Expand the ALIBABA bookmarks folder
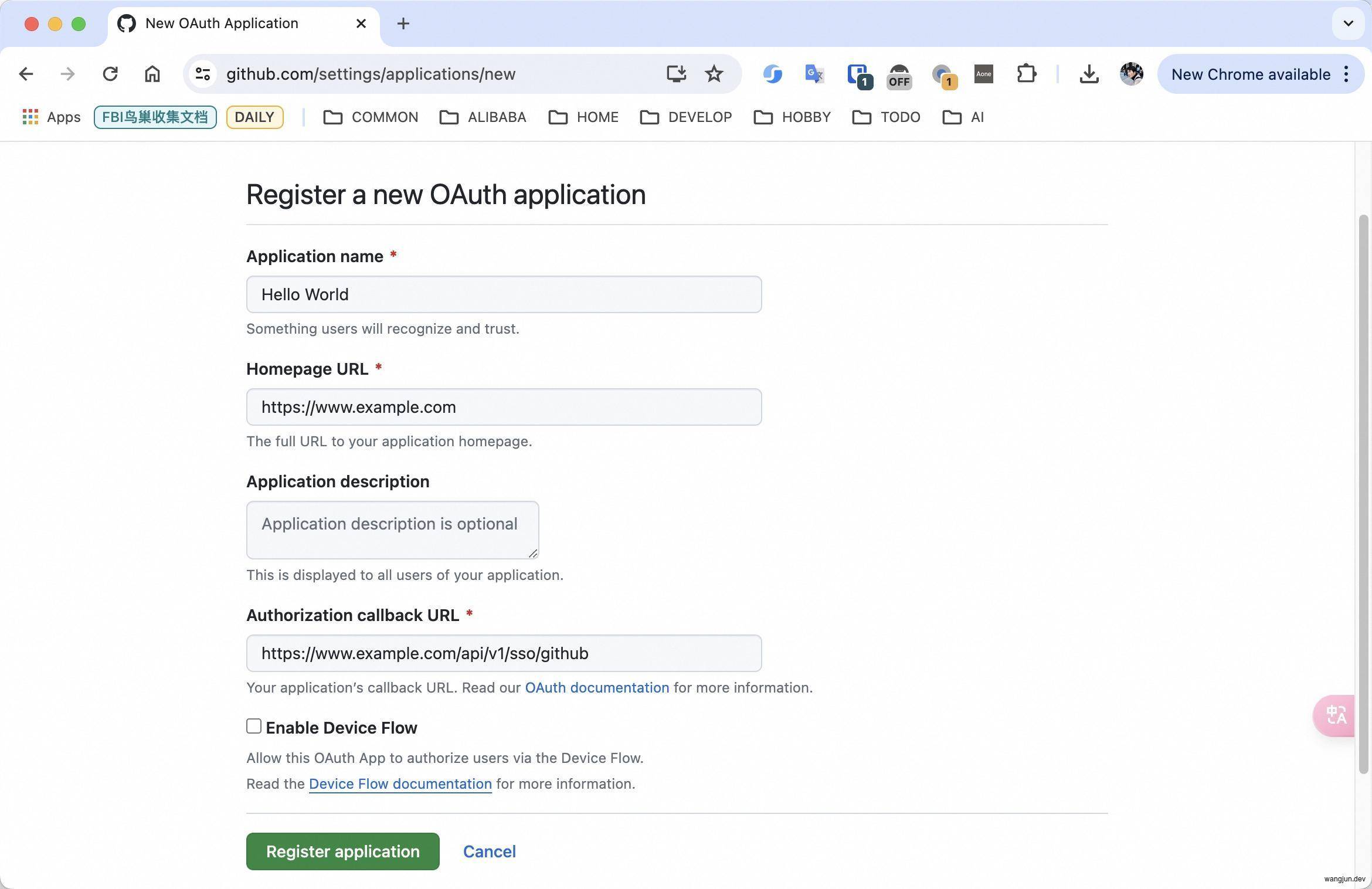1372x889 pixels. tap(483, 117)
